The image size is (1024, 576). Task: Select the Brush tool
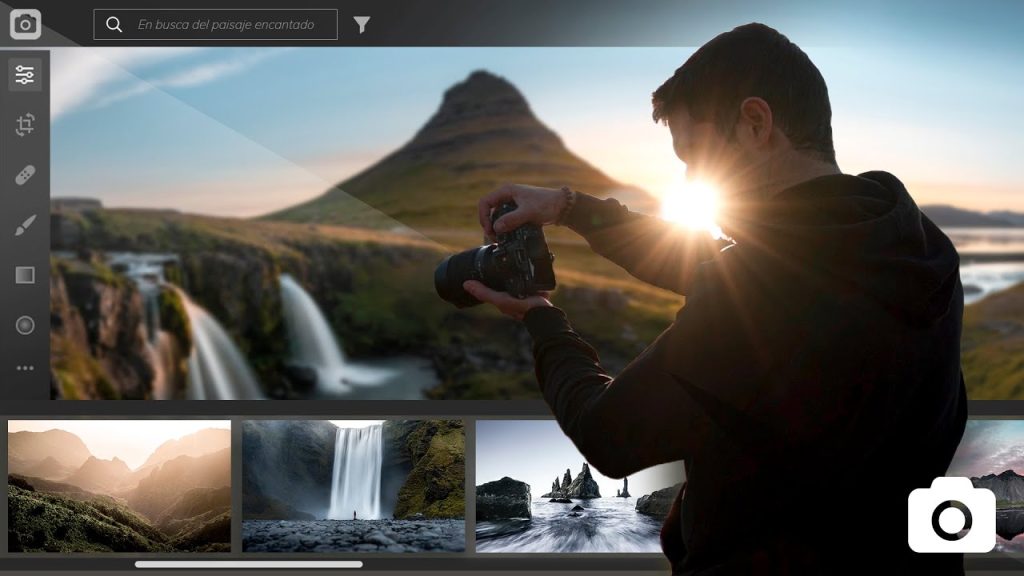click(x=25, y=225)
